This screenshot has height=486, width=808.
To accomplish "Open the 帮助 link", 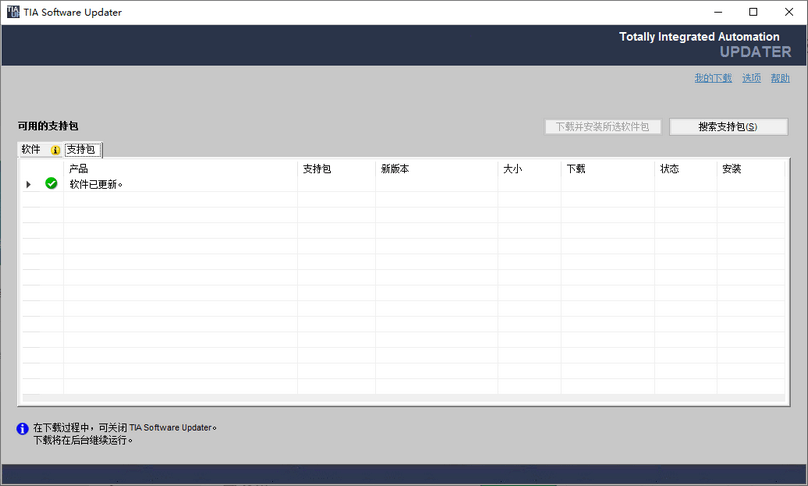I will (780, 78).
